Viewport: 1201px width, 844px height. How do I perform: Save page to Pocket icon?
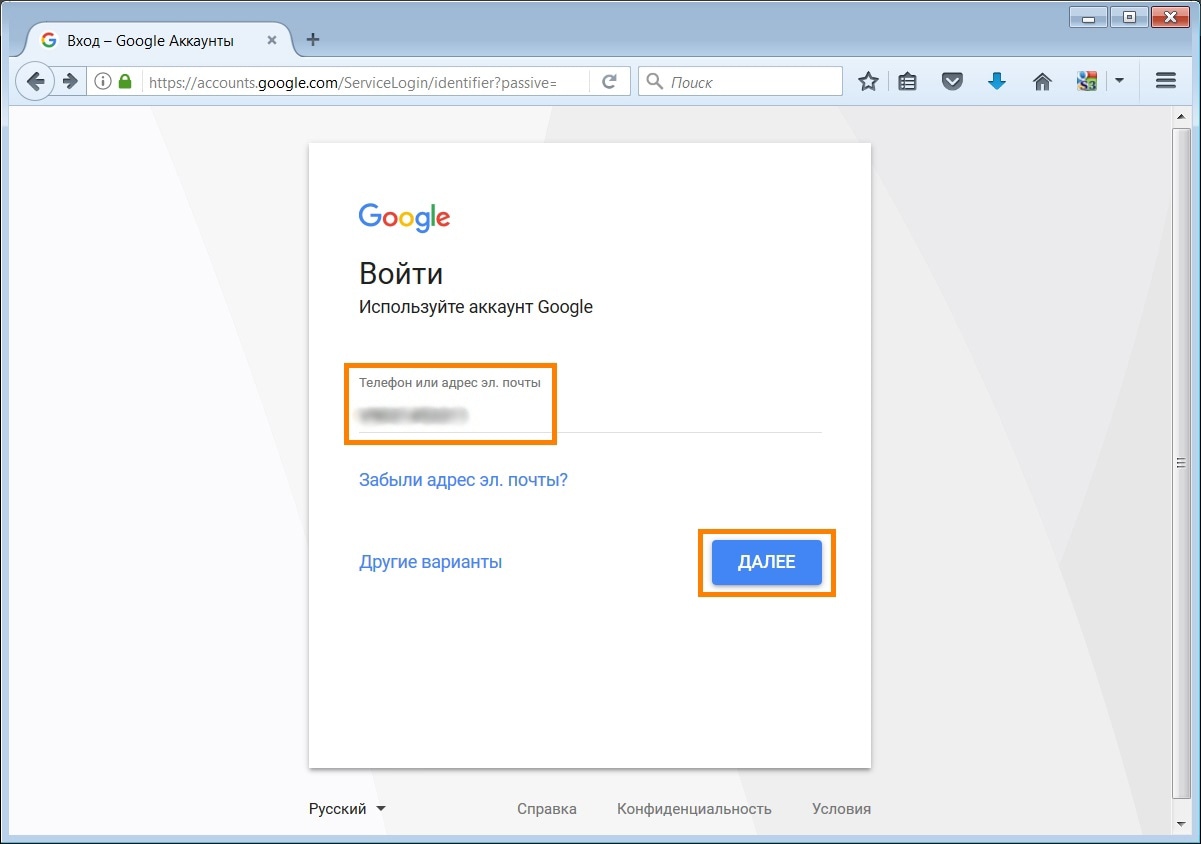pos(952,82)
